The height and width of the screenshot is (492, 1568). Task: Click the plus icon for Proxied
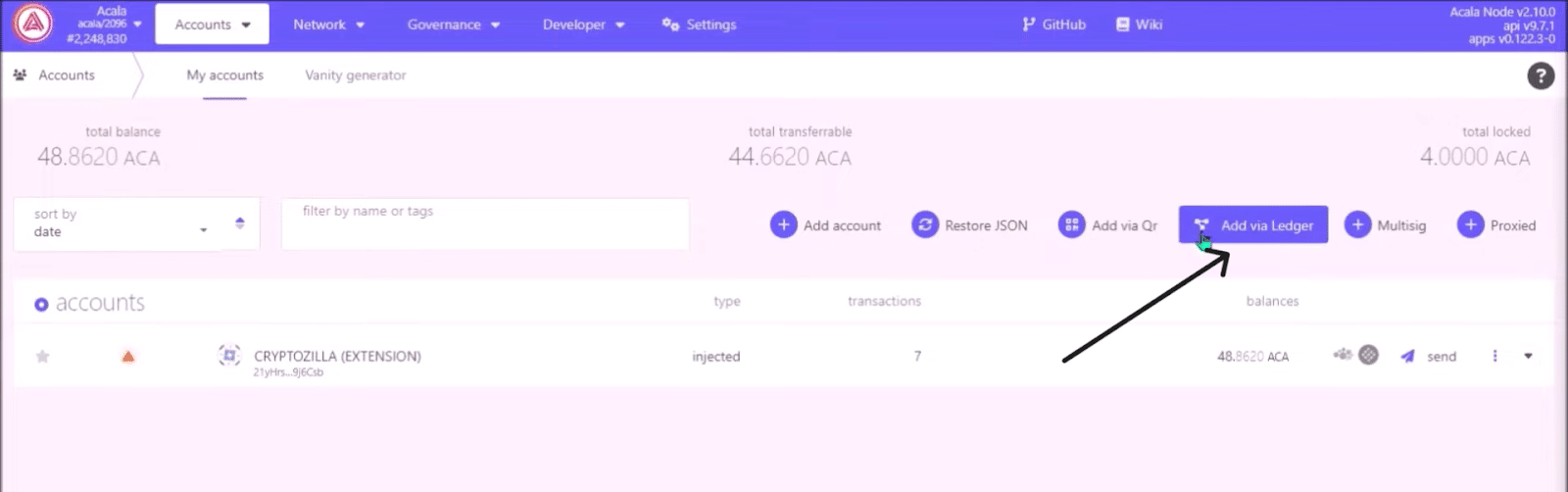pos(1471,225)
